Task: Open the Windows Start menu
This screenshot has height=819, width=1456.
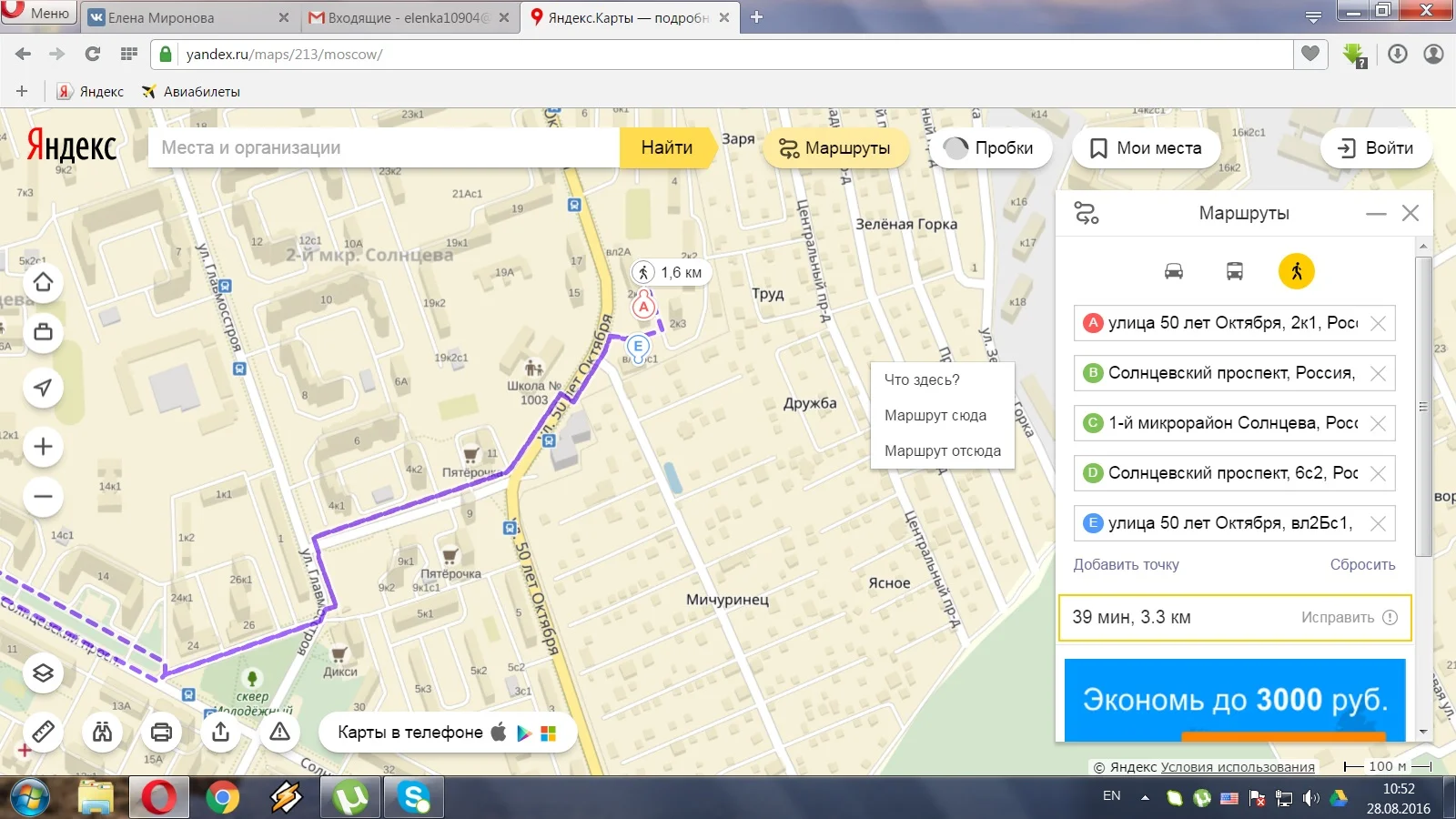Action: (28, 798)
